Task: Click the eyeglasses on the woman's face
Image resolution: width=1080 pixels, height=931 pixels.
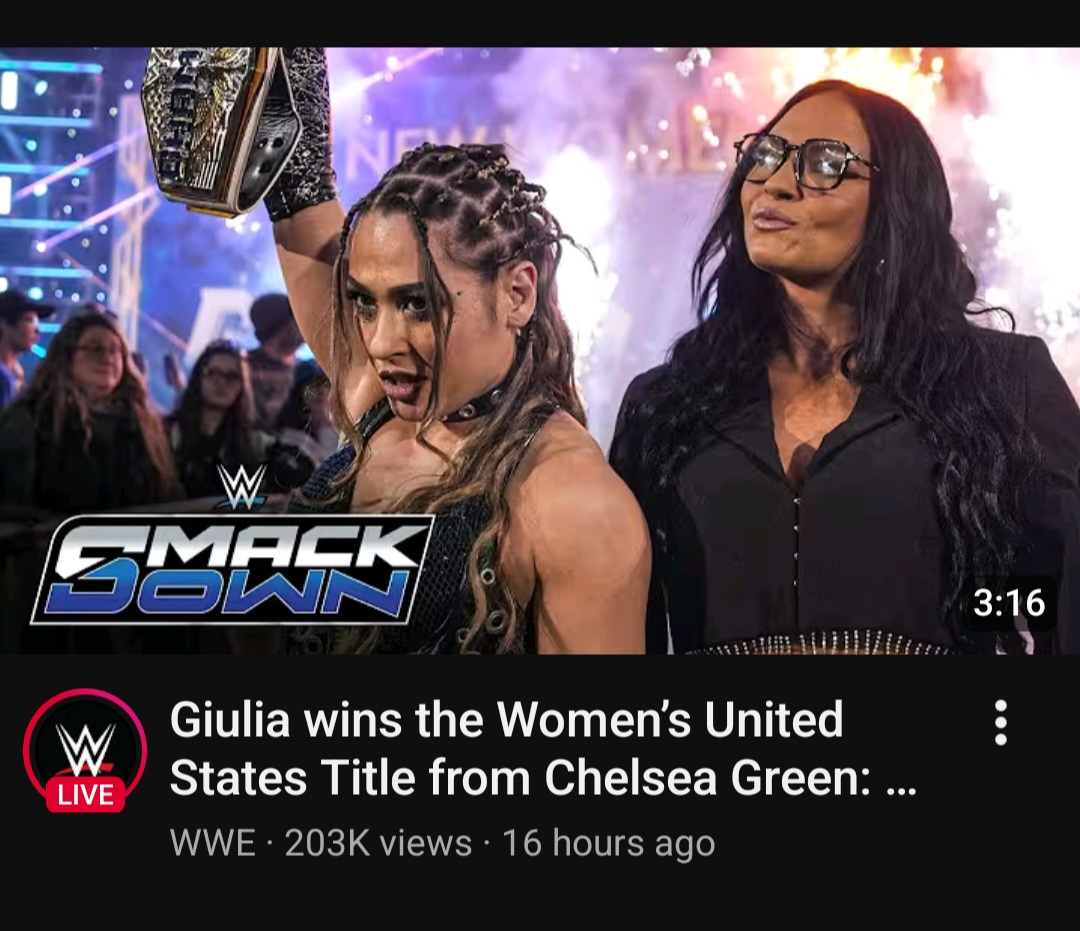Action: coord(804,160)
